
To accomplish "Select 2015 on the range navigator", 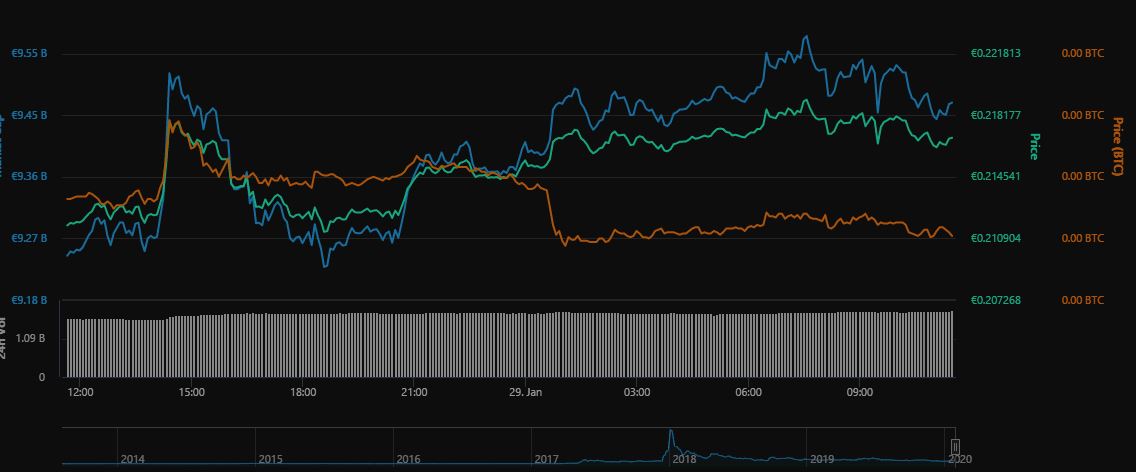I will (x=270, y=459).
